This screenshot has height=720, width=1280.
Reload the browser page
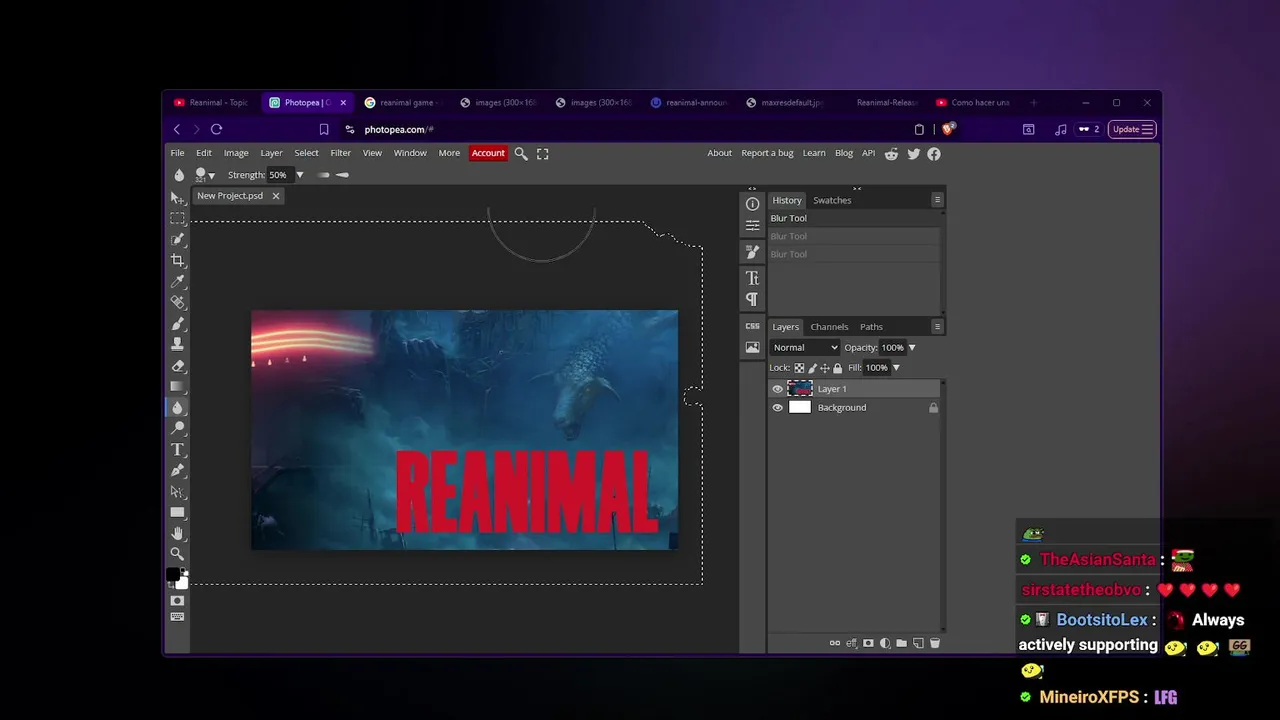(216, 129)
